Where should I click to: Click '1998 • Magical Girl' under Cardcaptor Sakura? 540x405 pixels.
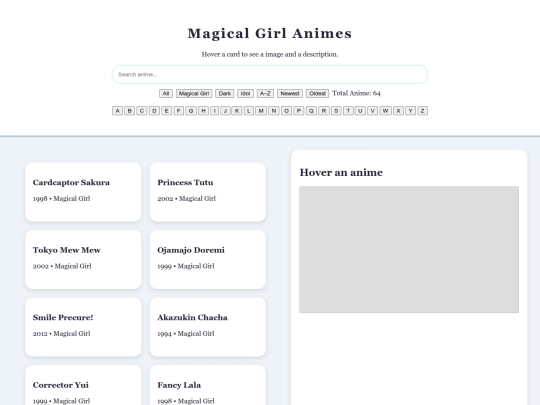[x=62, y=198]
